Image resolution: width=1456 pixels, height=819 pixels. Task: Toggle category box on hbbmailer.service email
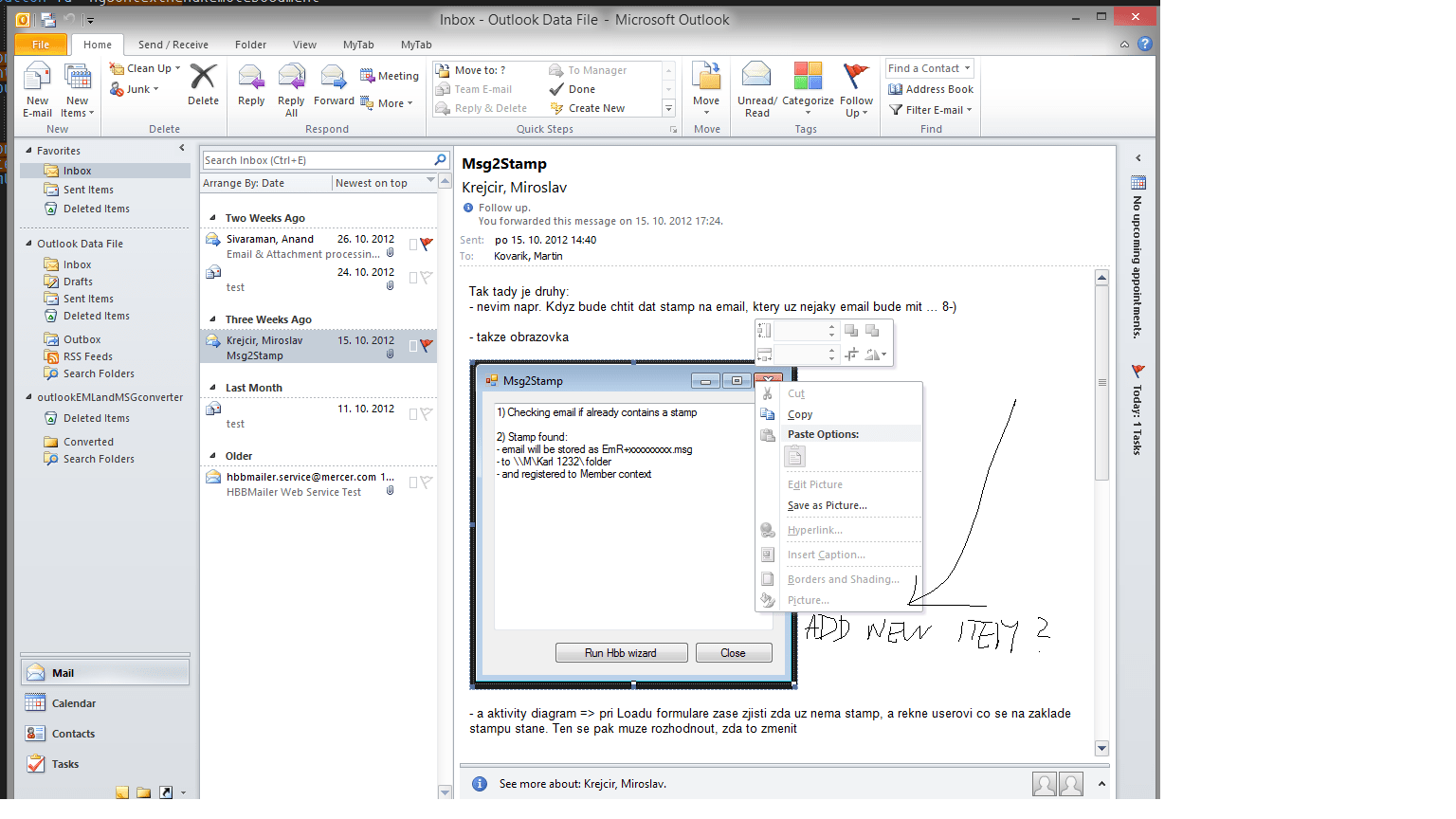413,482
